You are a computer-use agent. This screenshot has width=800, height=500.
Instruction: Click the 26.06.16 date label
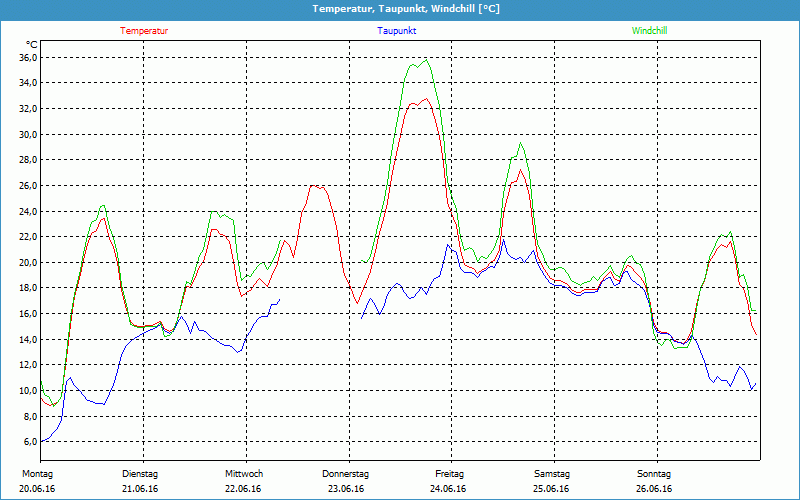[654, 489]
